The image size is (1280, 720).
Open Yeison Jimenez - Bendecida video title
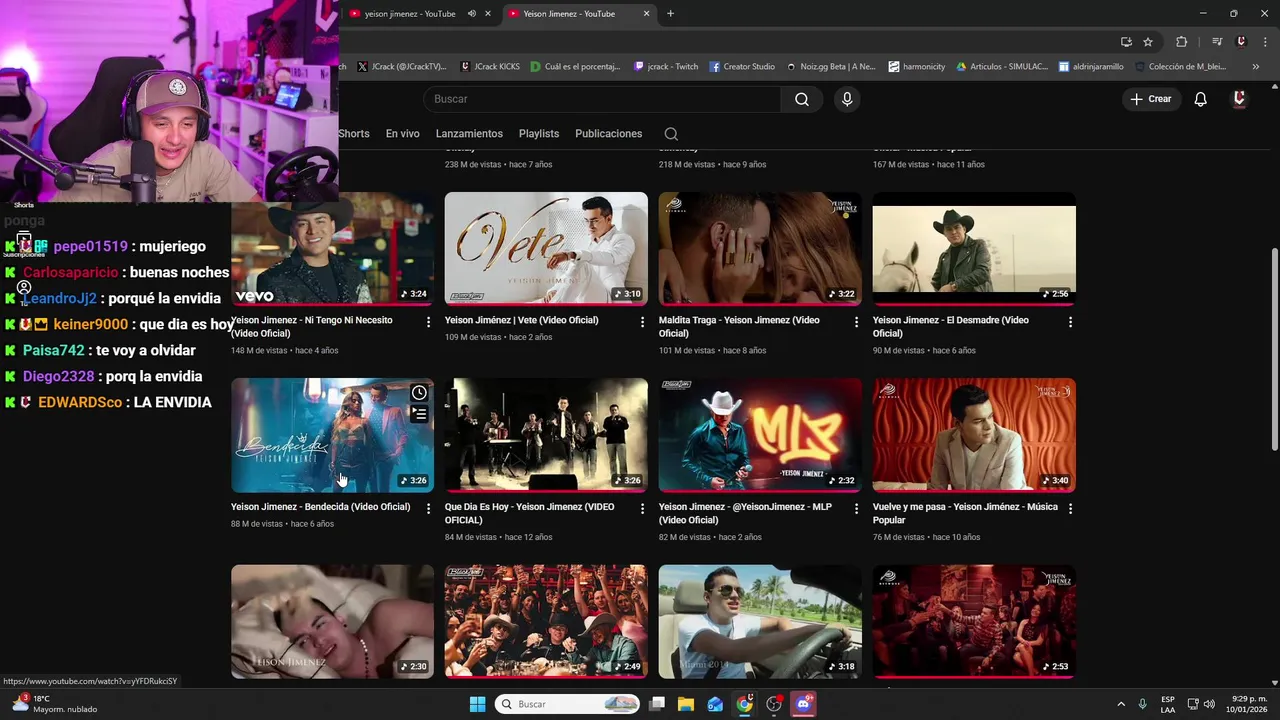click(320, 507)
